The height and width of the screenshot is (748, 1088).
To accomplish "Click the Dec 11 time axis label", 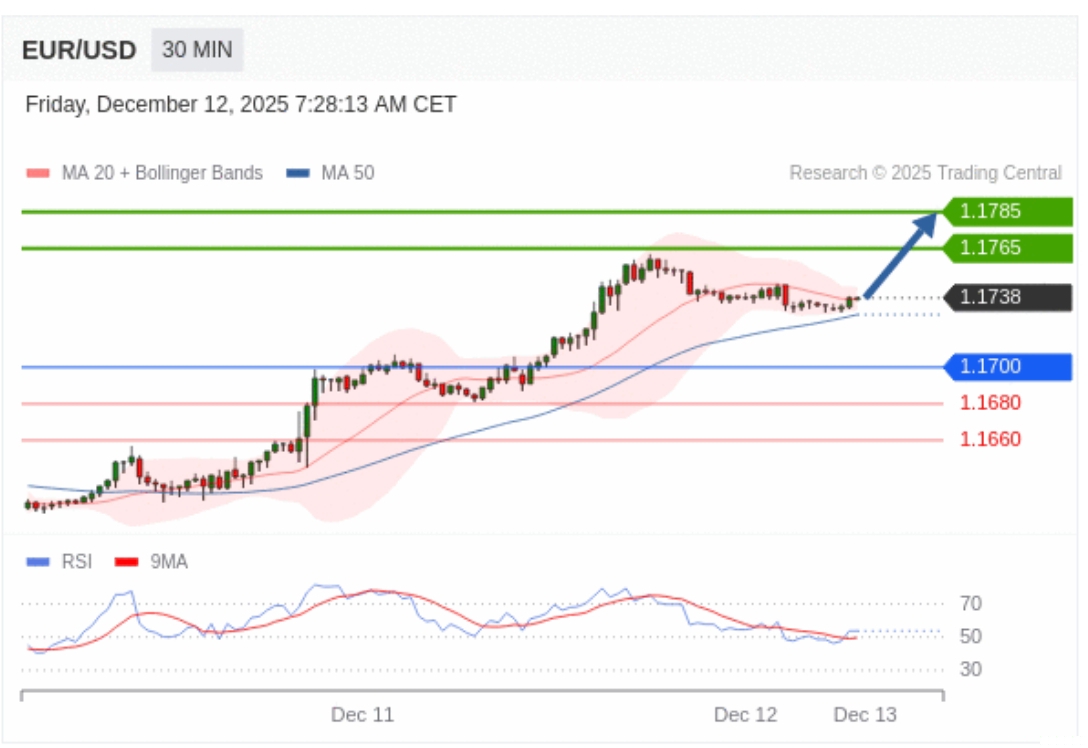I will tap(362, 715).
